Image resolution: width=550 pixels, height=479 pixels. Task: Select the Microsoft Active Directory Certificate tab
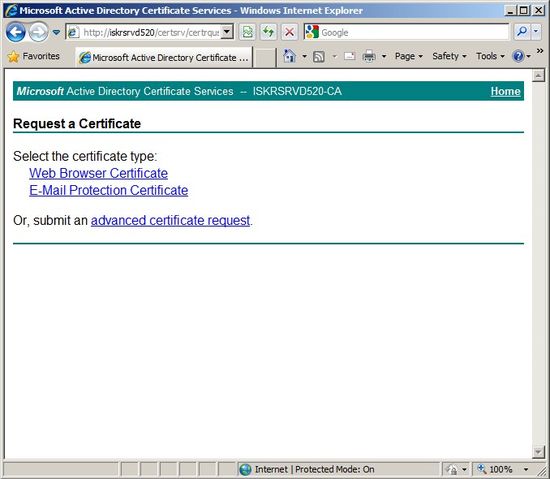click(164, 58)
